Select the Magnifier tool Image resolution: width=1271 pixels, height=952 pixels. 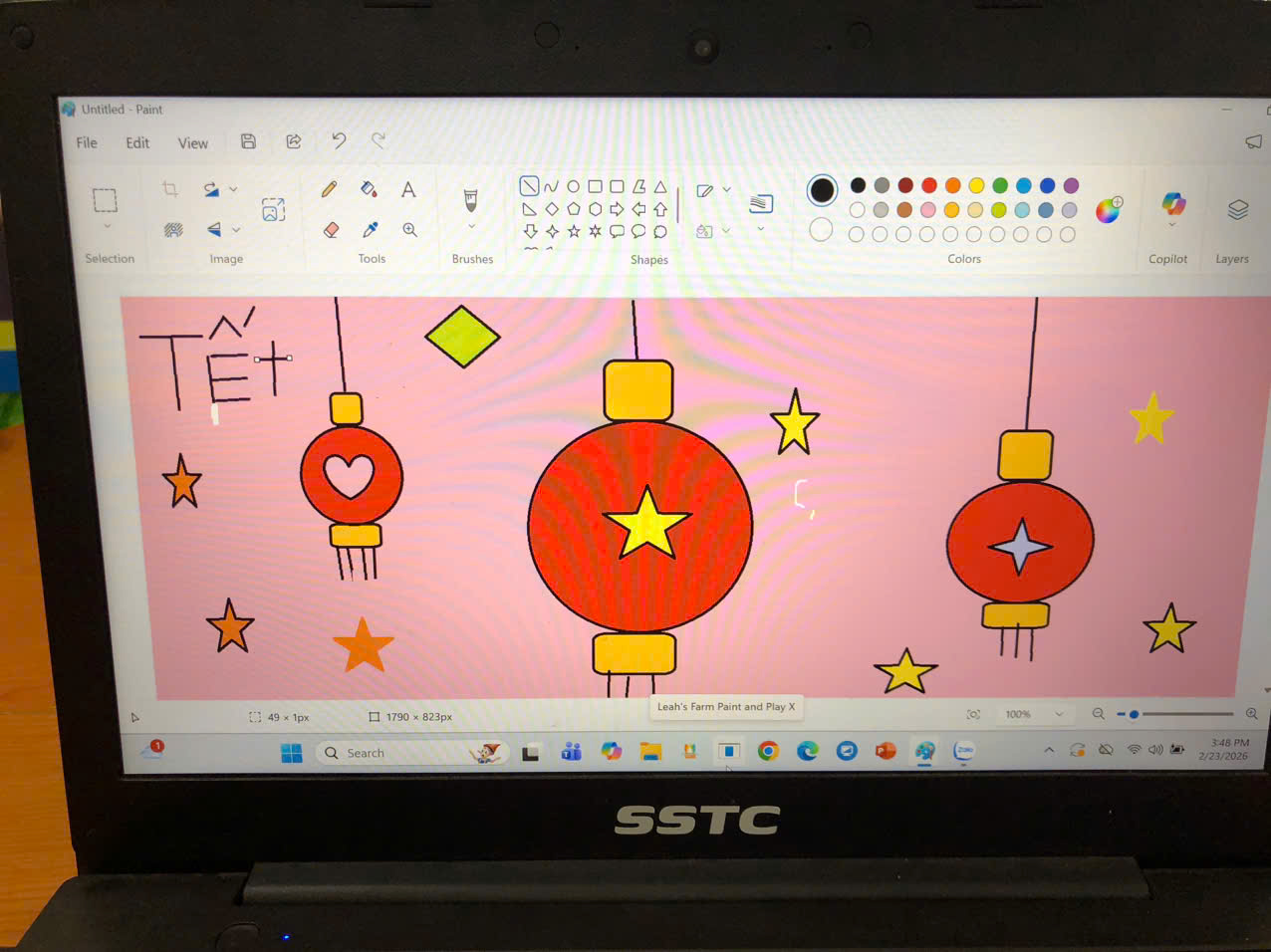(x=409, y=230)
